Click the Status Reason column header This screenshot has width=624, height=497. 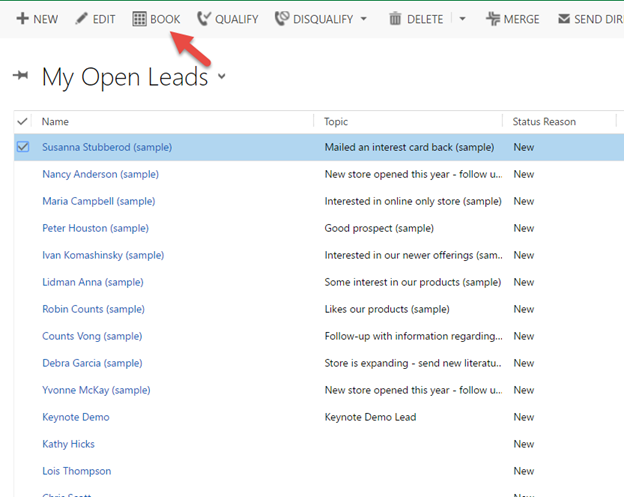click(544, 121)
